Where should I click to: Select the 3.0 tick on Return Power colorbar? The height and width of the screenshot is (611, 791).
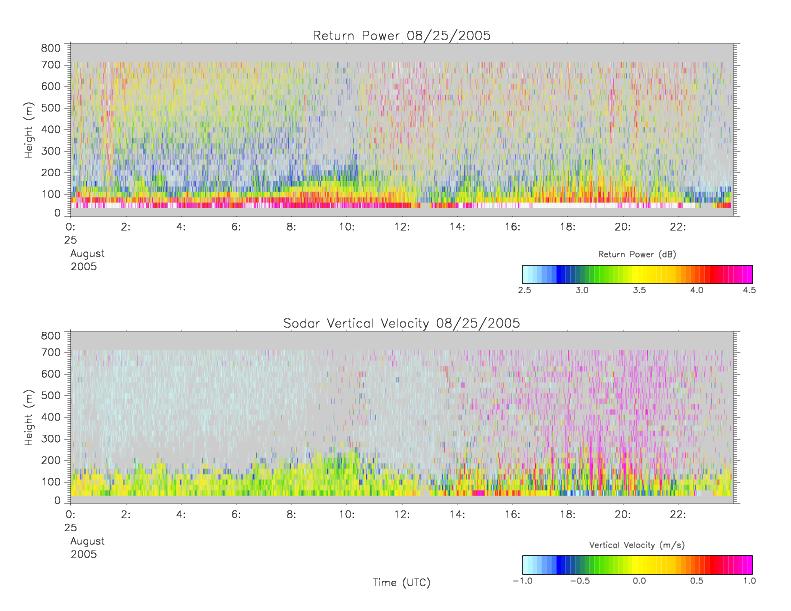tap(582, 290)
